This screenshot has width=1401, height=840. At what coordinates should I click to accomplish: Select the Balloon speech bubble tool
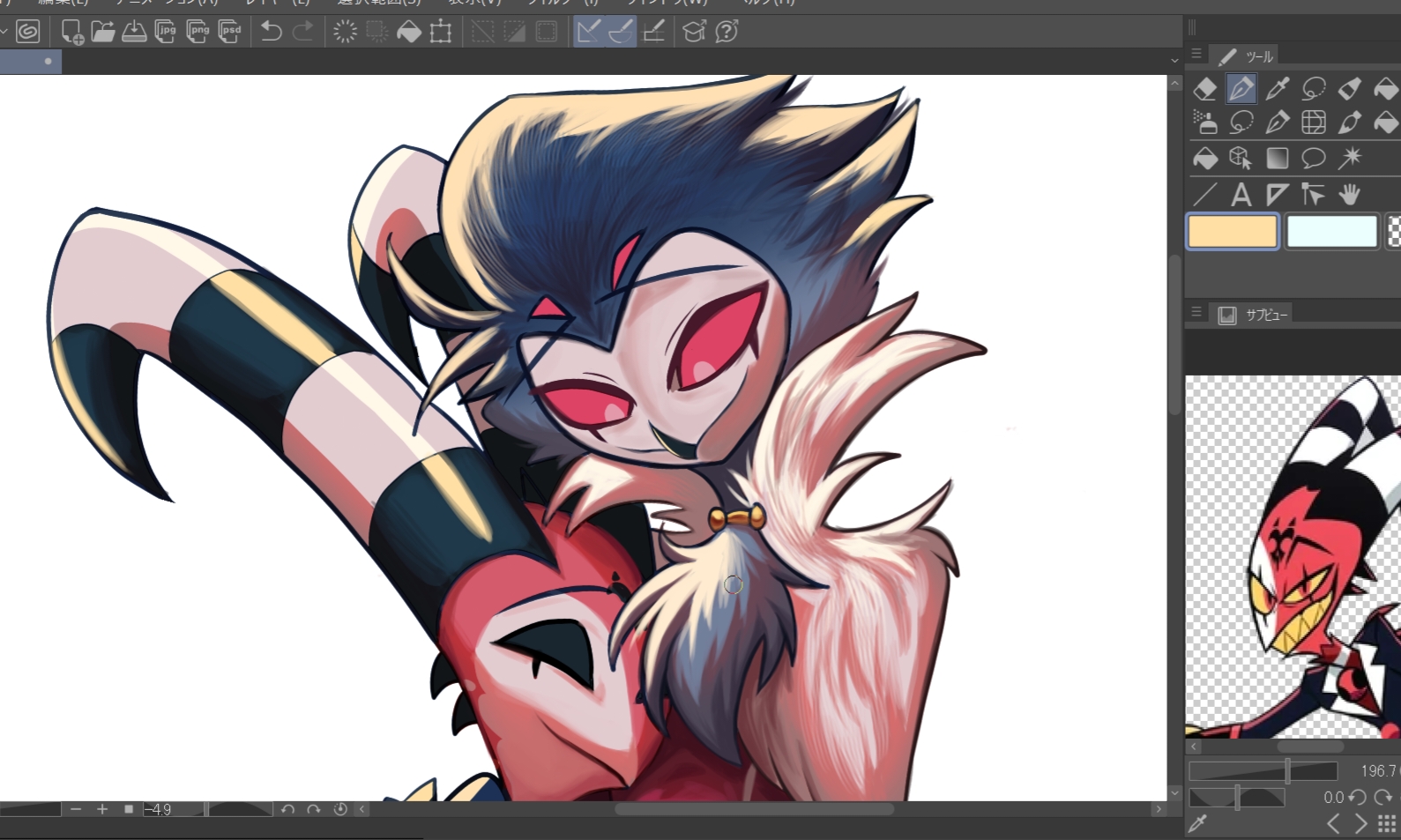click(1313, 158)
